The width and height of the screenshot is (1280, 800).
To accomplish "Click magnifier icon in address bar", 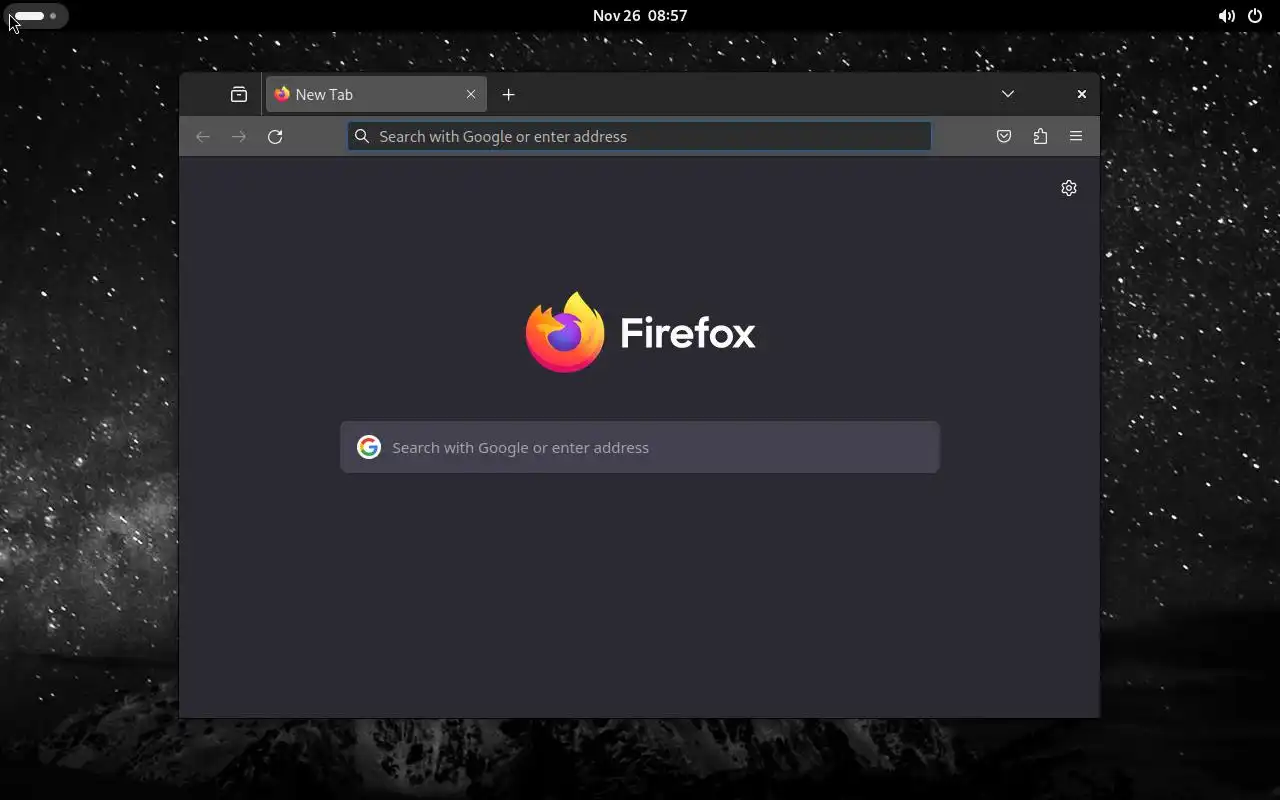I will pyautogui.click(x=362, y=136).
